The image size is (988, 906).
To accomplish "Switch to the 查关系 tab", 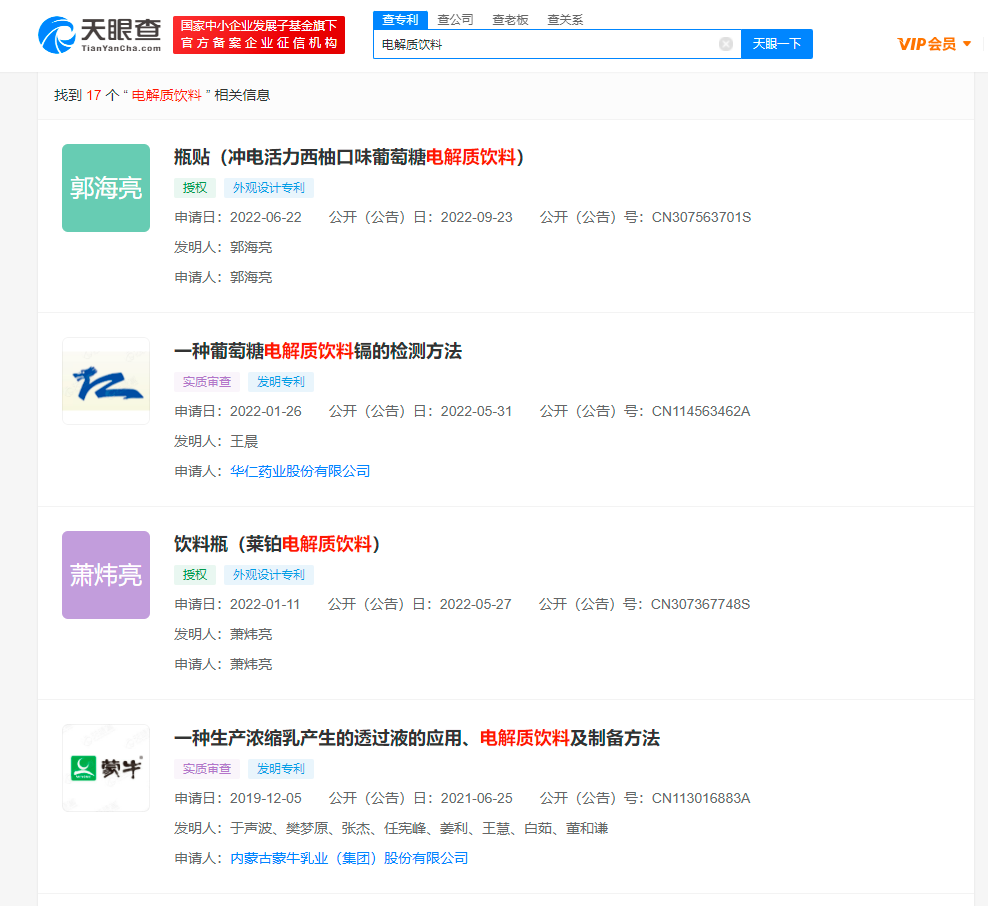I will pyautogui.click(x=565, y=20).
